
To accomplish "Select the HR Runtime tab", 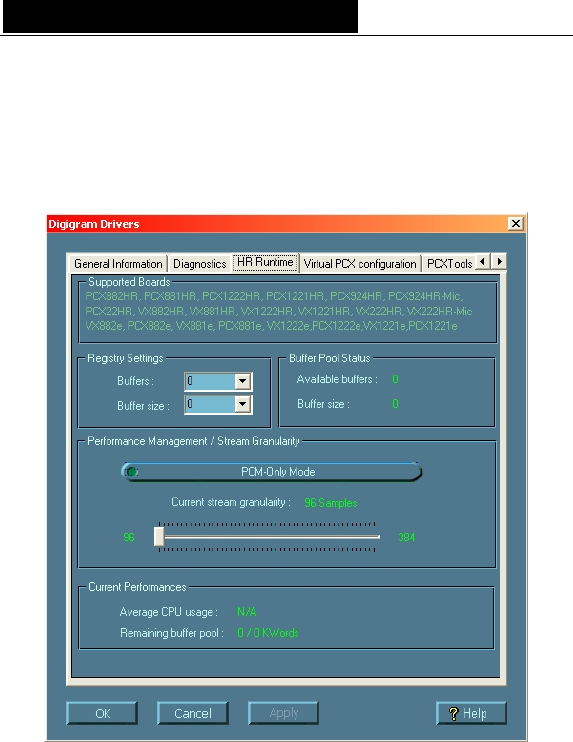I will [265, 262].
